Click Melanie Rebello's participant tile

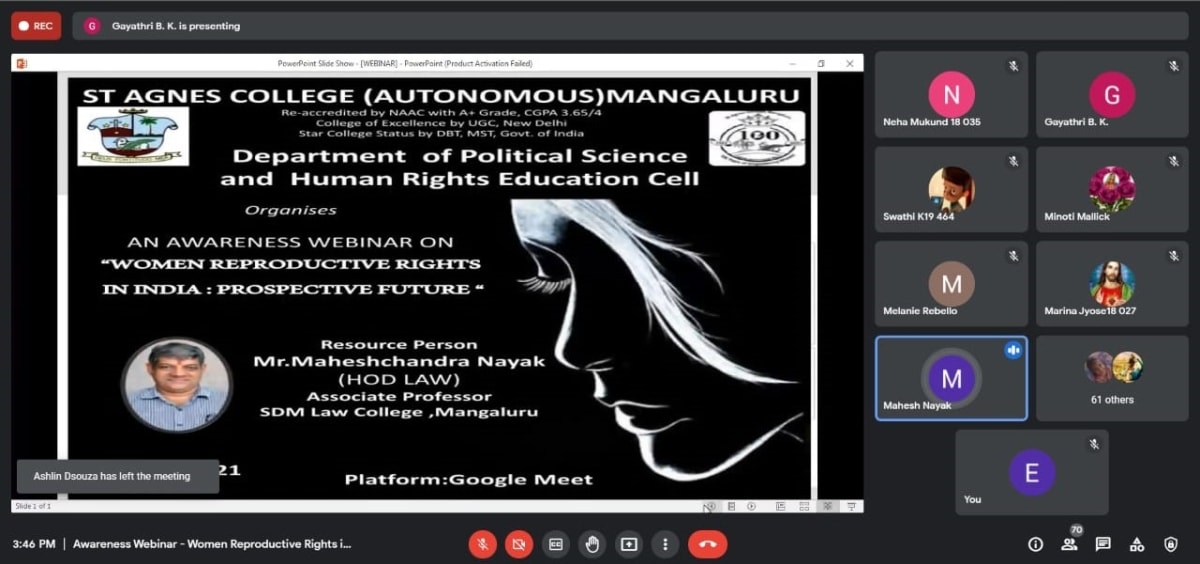tap(951, 284)
